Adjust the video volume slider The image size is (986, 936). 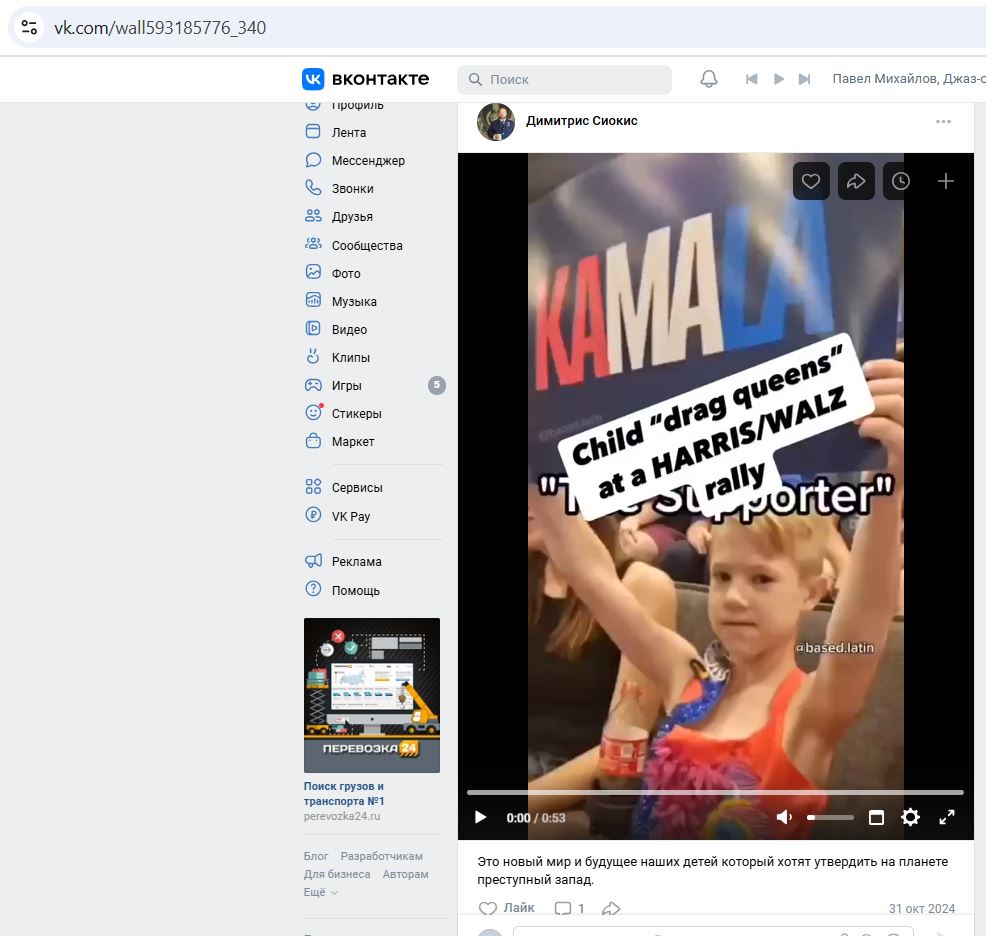pyautogui.click(x=831, y=817)
